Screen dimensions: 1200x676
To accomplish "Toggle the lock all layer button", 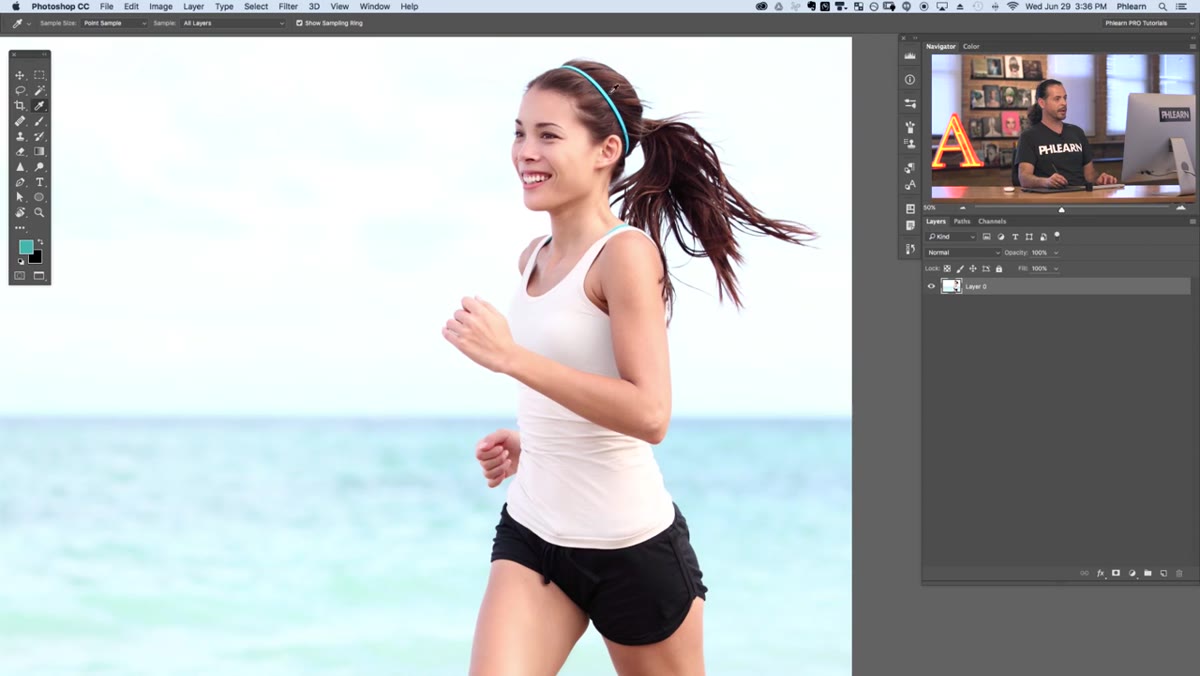I will [998, 269].
